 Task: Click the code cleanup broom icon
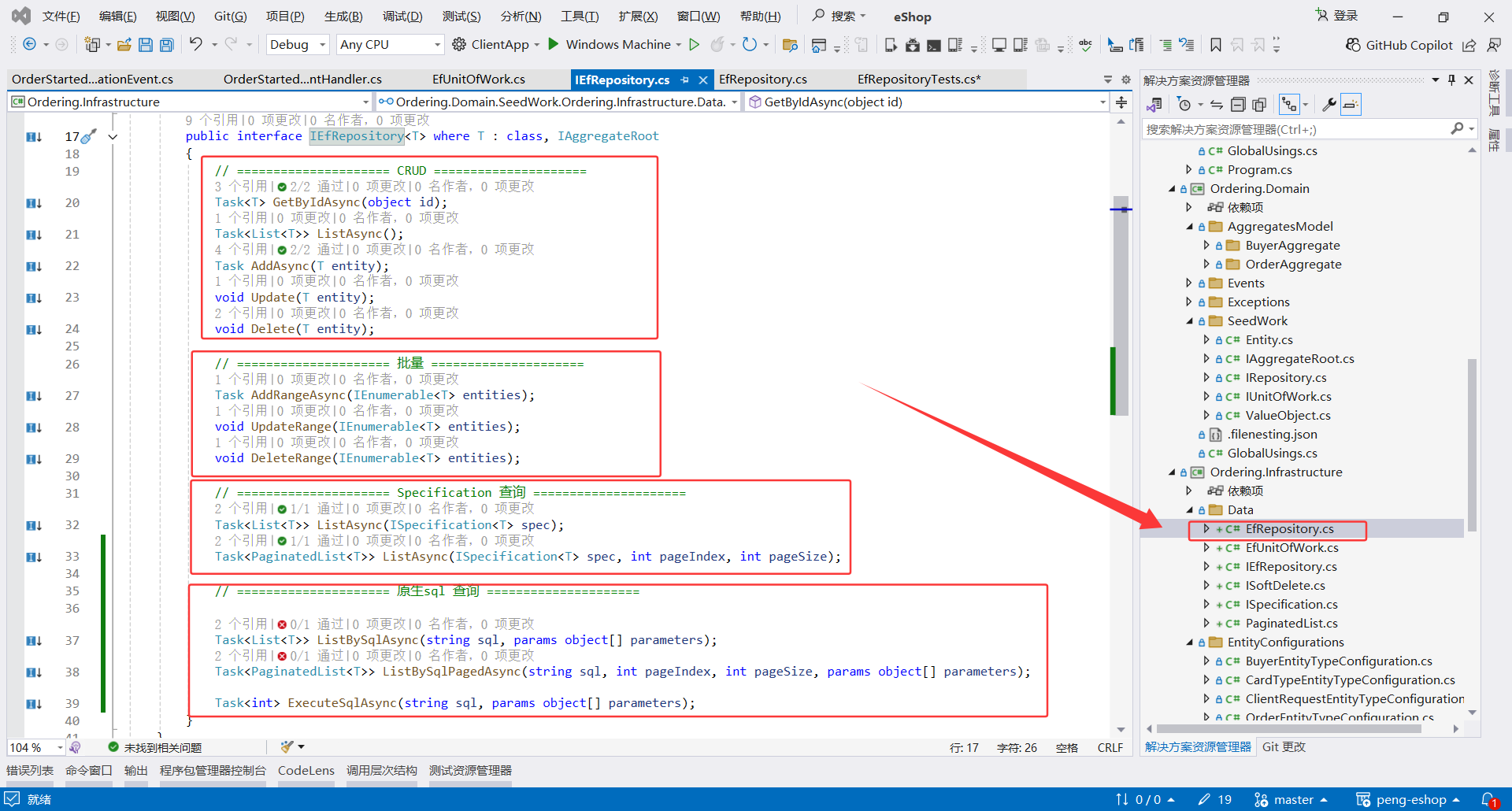pyautogui.click(x=287, y=746)
